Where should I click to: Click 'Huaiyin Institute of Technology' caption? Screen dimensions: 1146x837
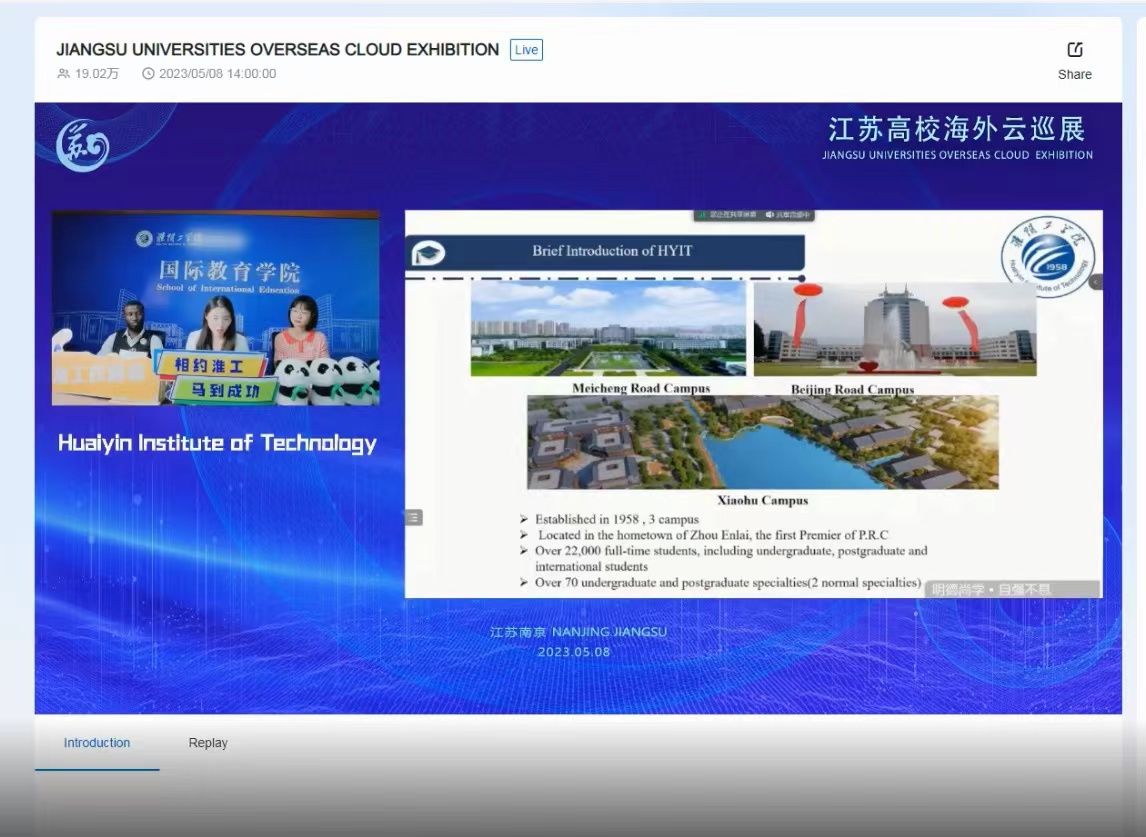[217, 443]
